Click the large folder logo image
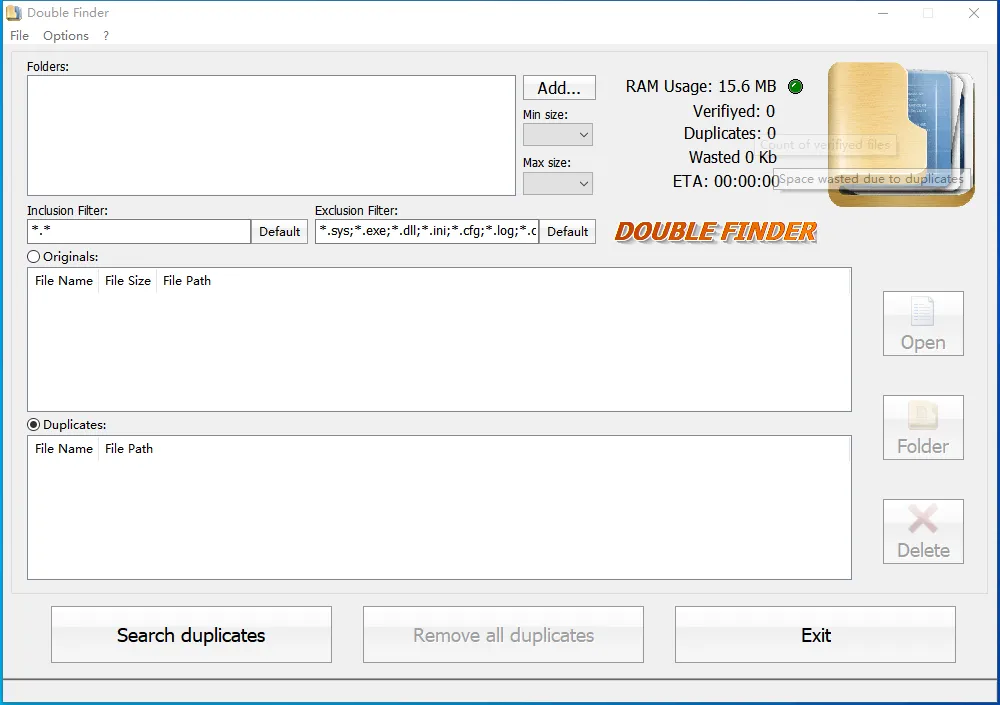1000x705 pixels. [x=901, y=134]
